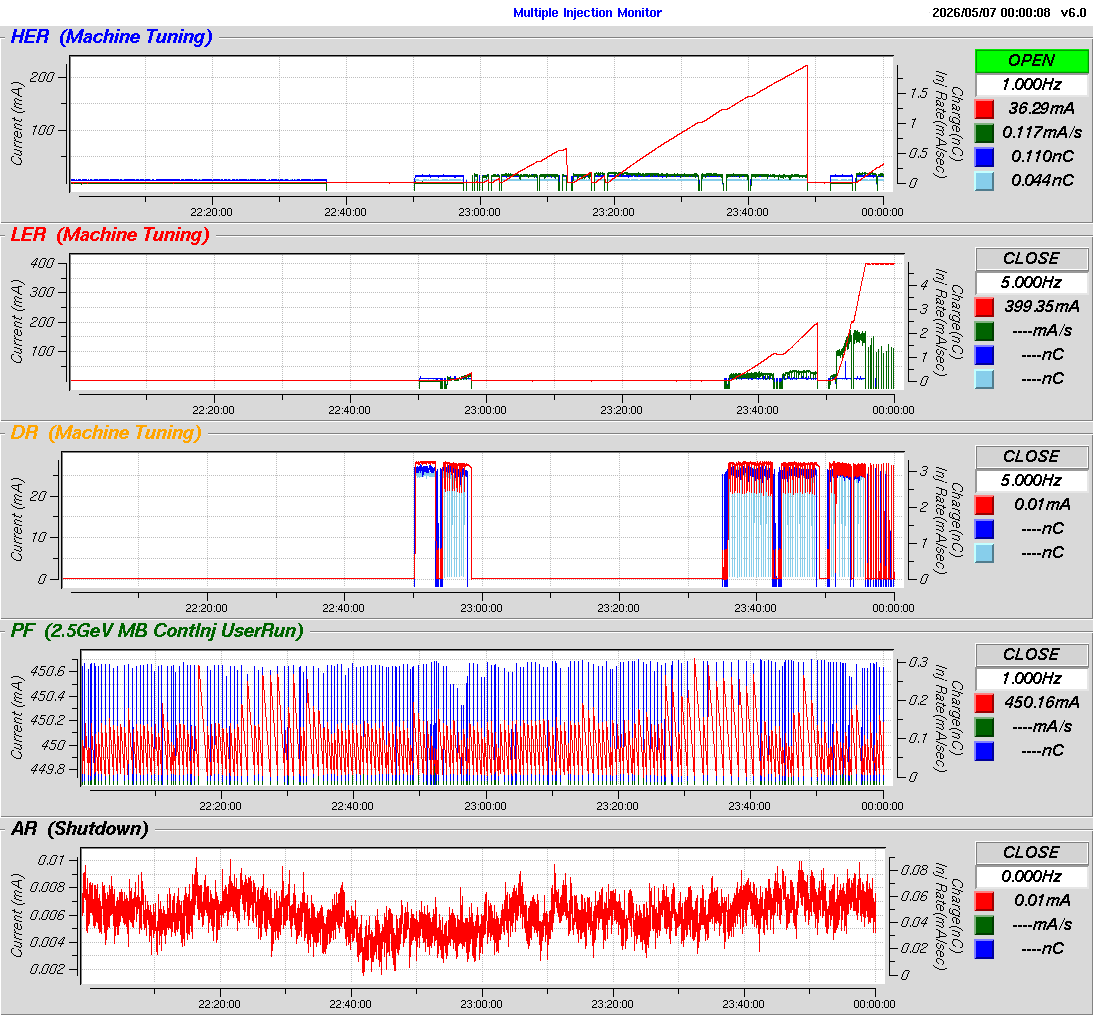
Task: Click the green OPEN button for HER
Action: (x=1031, y=61)
